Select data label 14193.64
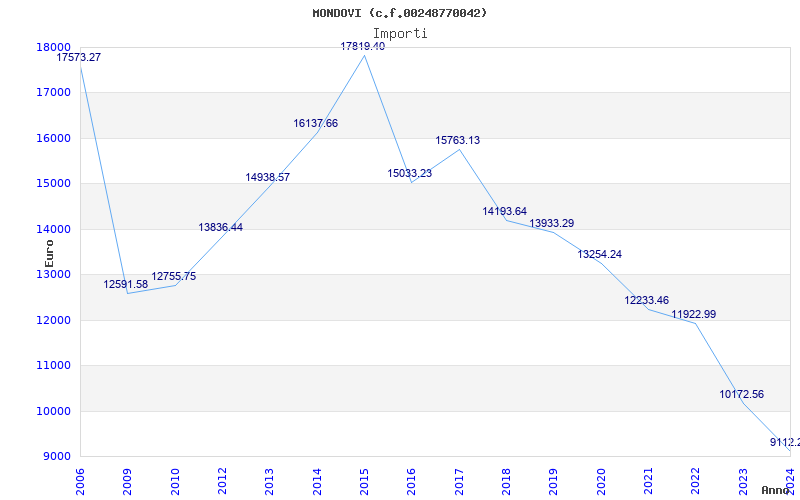 click(505, 211)
